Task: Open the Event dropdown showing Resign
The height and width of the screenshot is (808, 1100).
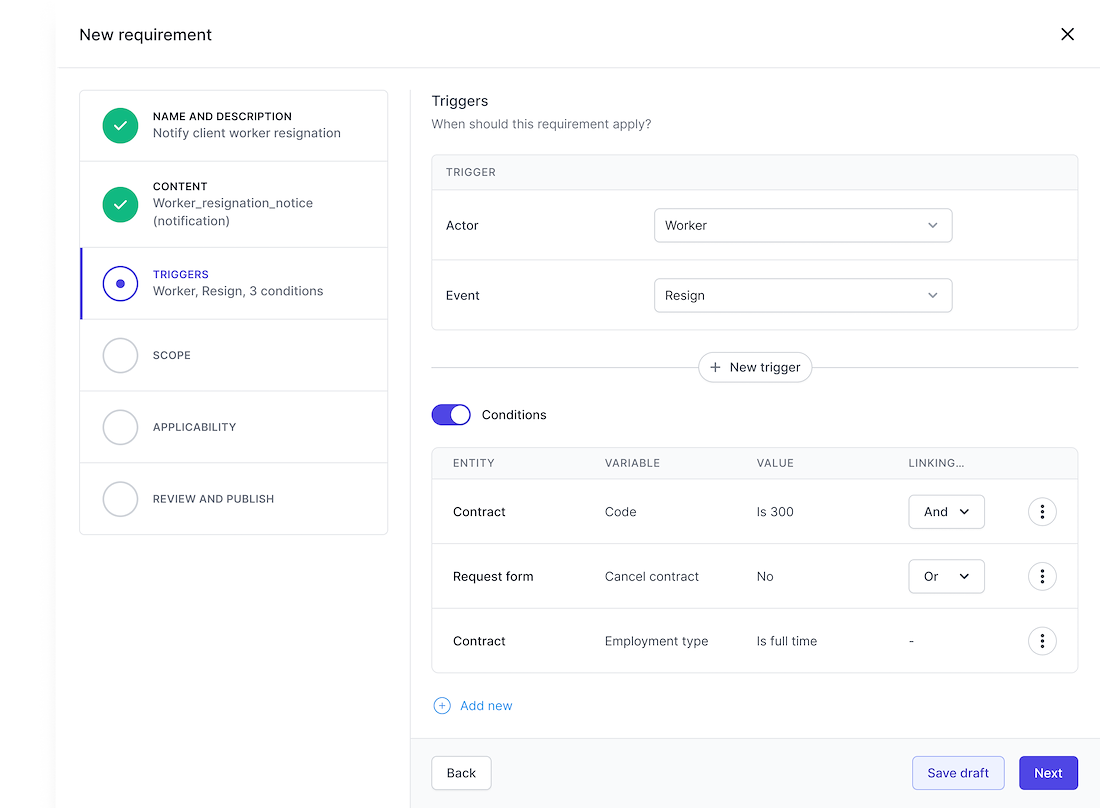Action: tap(803, 295)
